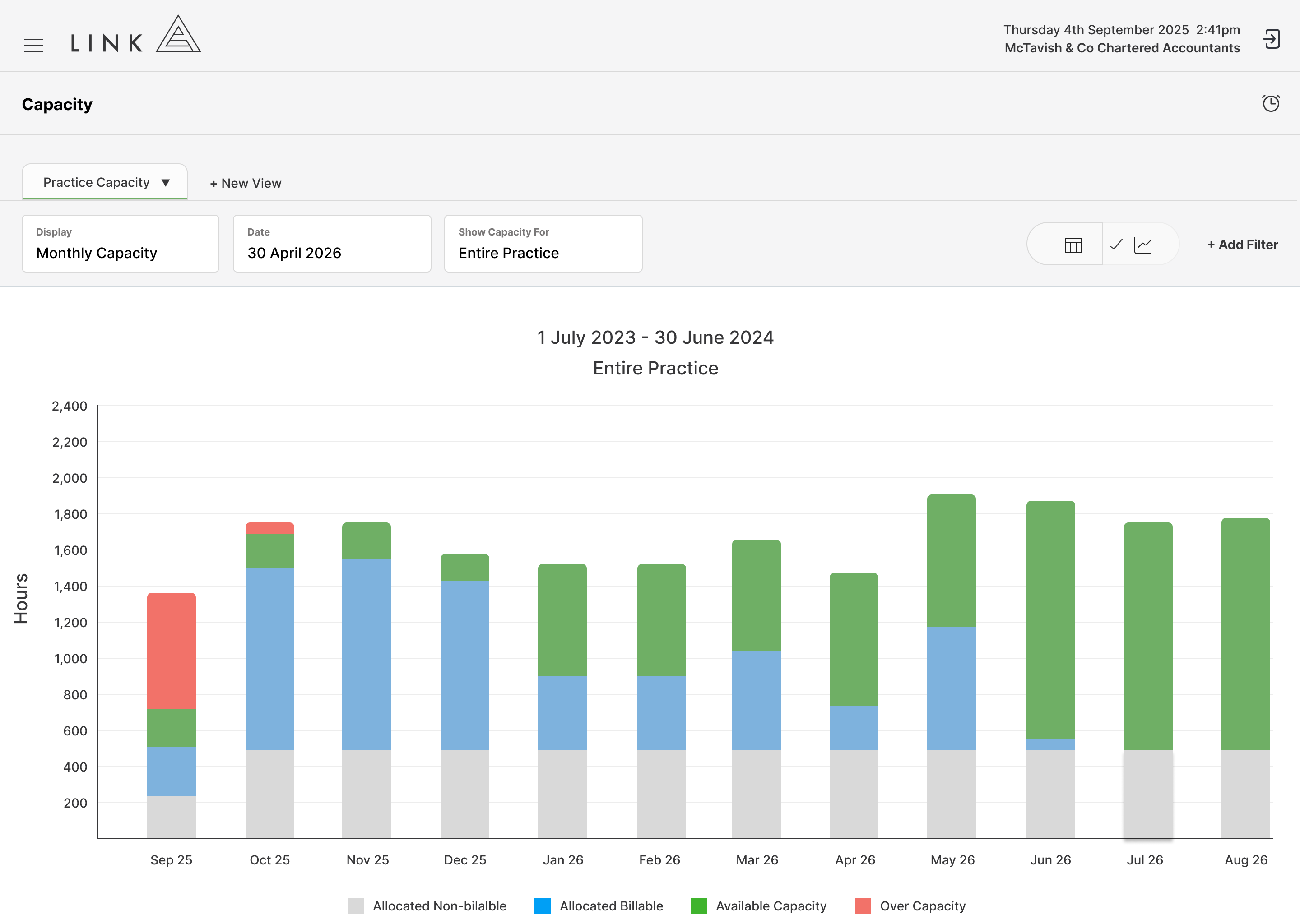Click the Allocated Non-bilalble legend label
Viewport: 1300px width, 924px height.
(x=439, y=906)
